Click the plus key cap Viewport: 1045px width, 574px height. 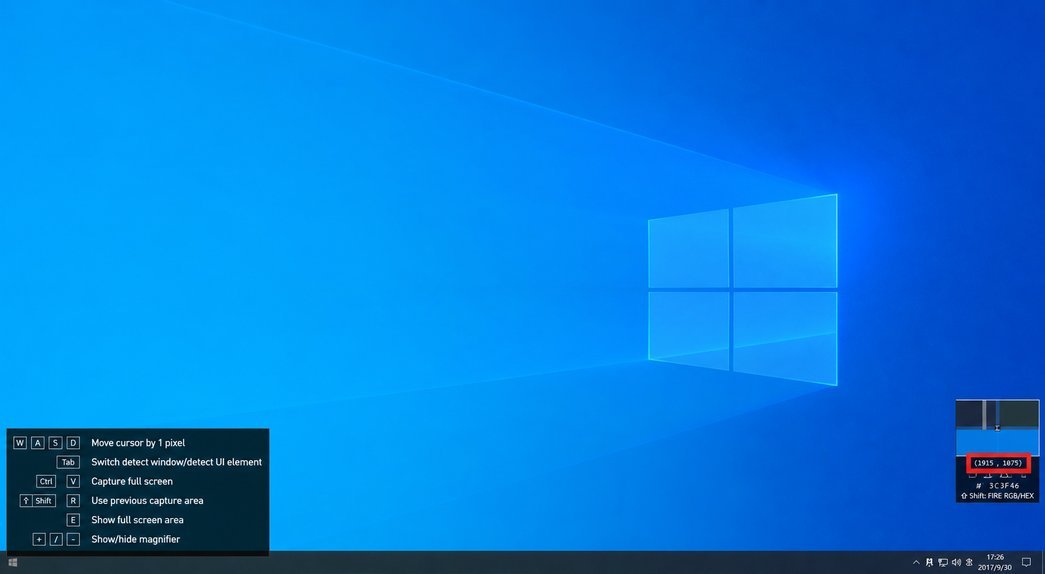[x=39, y=539]
